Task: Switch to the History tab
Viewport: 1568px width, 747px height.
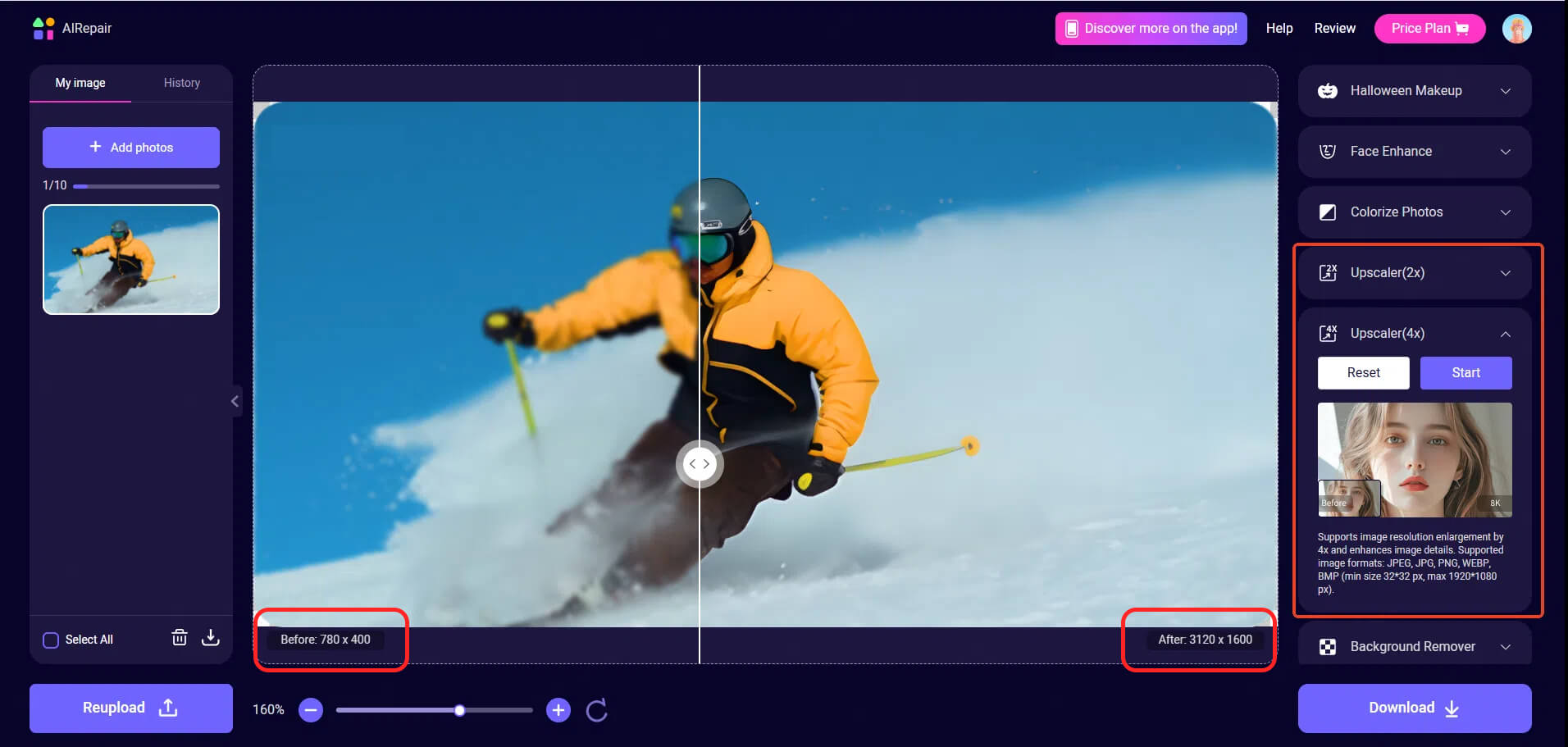Action: pos(181,82)
